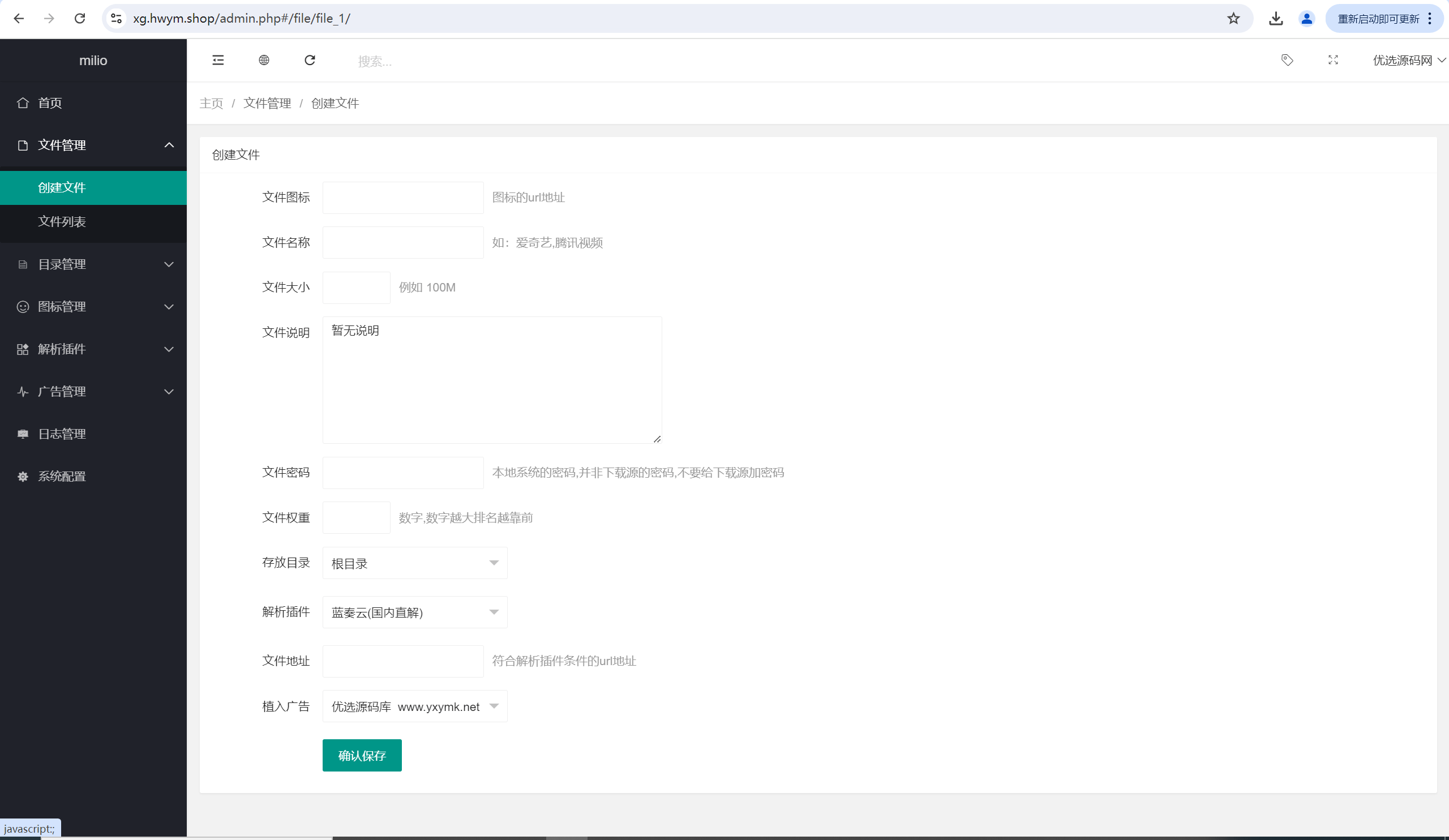This screenshot has width=1449, height=840.
Task: Click the 文件权重 input field
Action: point(357,517)
